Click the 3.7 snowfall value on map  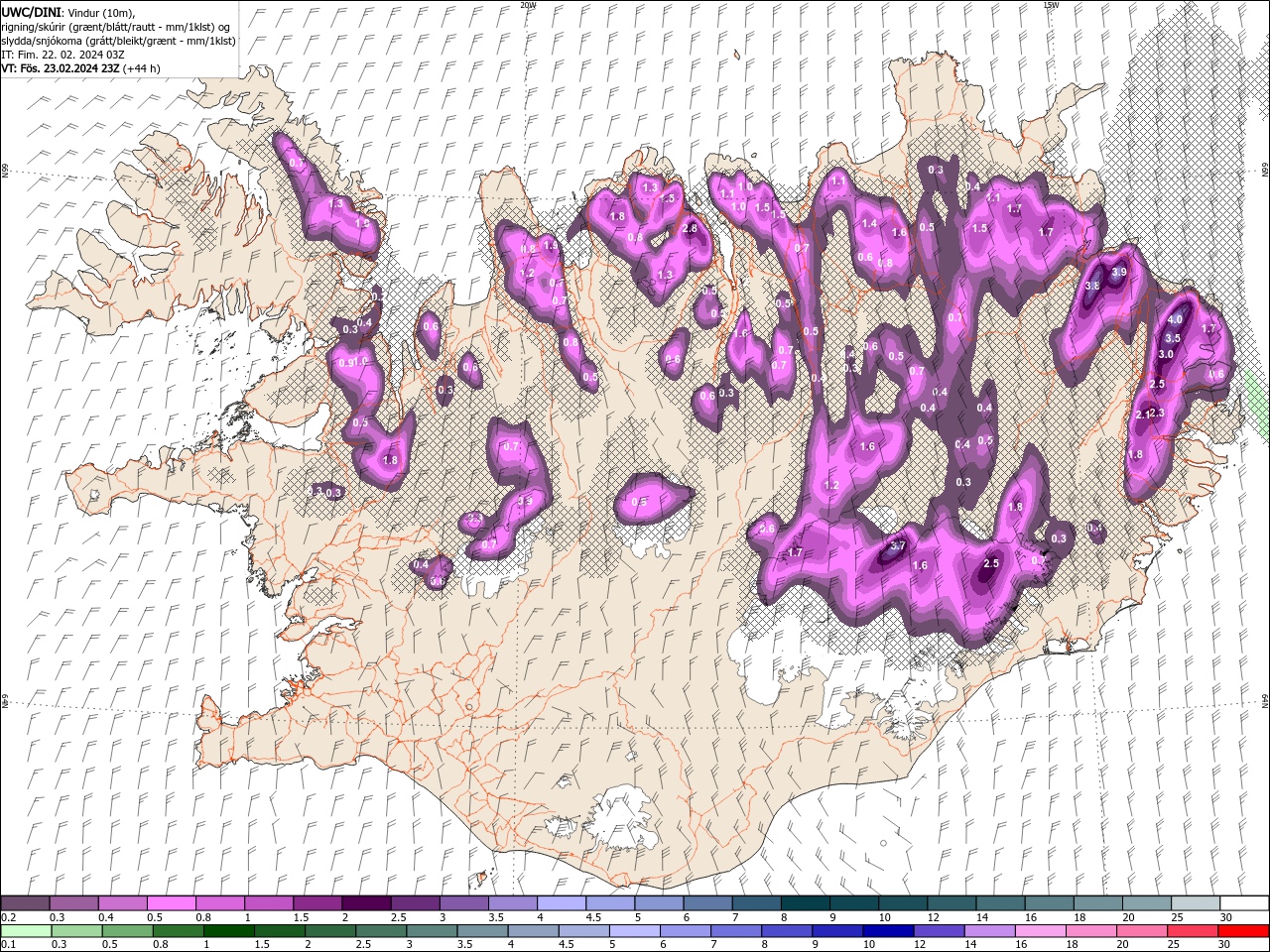[899, 545]
